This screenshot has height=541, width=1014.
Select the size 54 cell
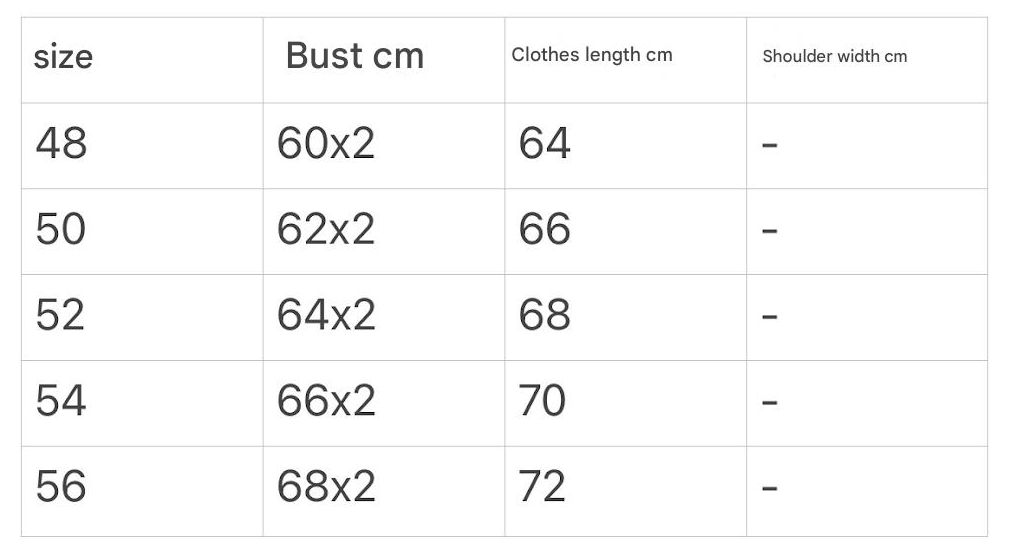click(x=61, y=402)
